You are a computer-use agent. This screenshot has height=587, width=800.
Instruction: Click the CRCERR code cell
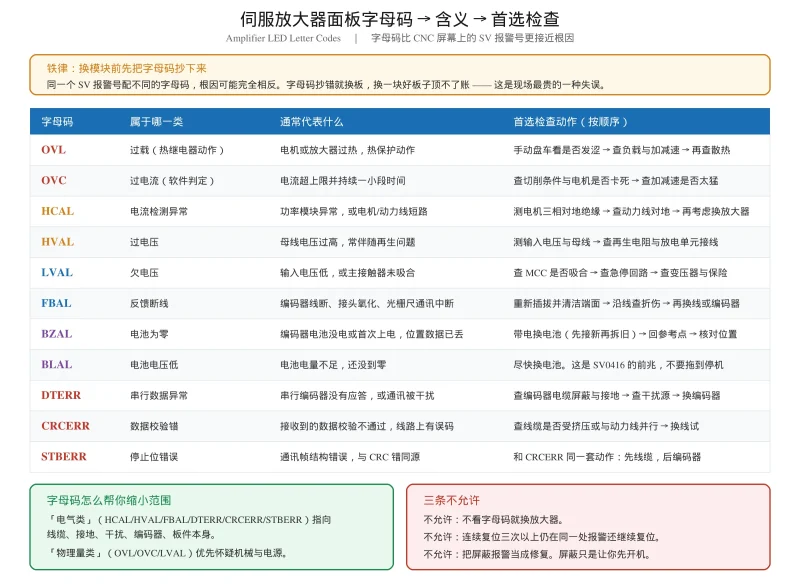coord(65,426)
